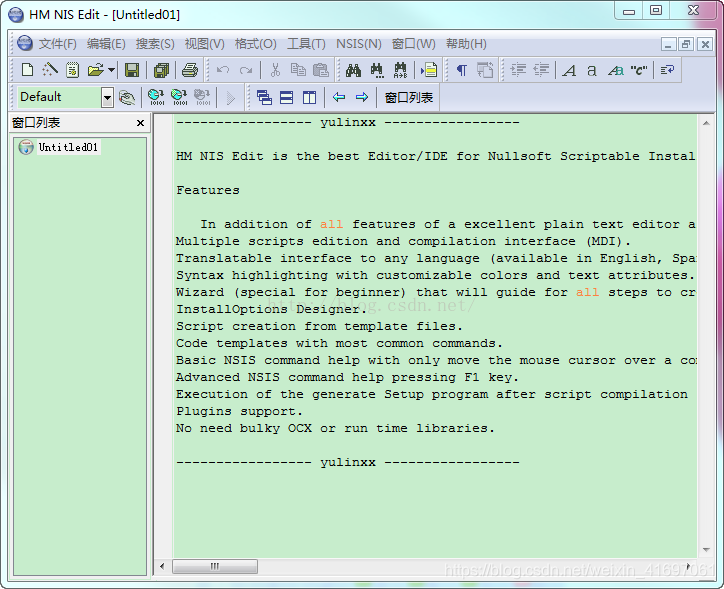Click line 'Script creation from template files.'
724x589 pixels.
point(319,326)
